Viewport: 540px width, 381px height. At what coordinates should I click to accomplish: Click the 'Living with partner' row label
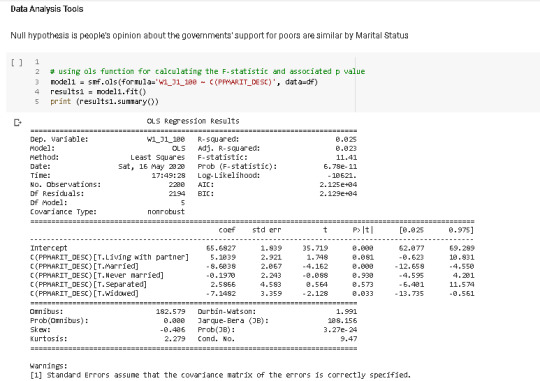tap(110, 257)
